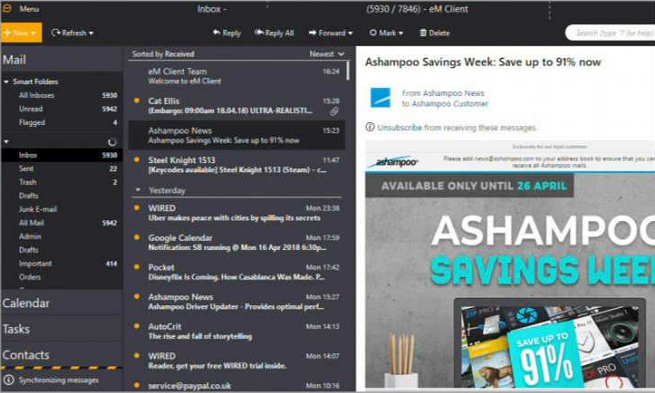This screenshot has height=393, width=655.
Task: Click the eM Client logo icon
Action: click(7, 8)
